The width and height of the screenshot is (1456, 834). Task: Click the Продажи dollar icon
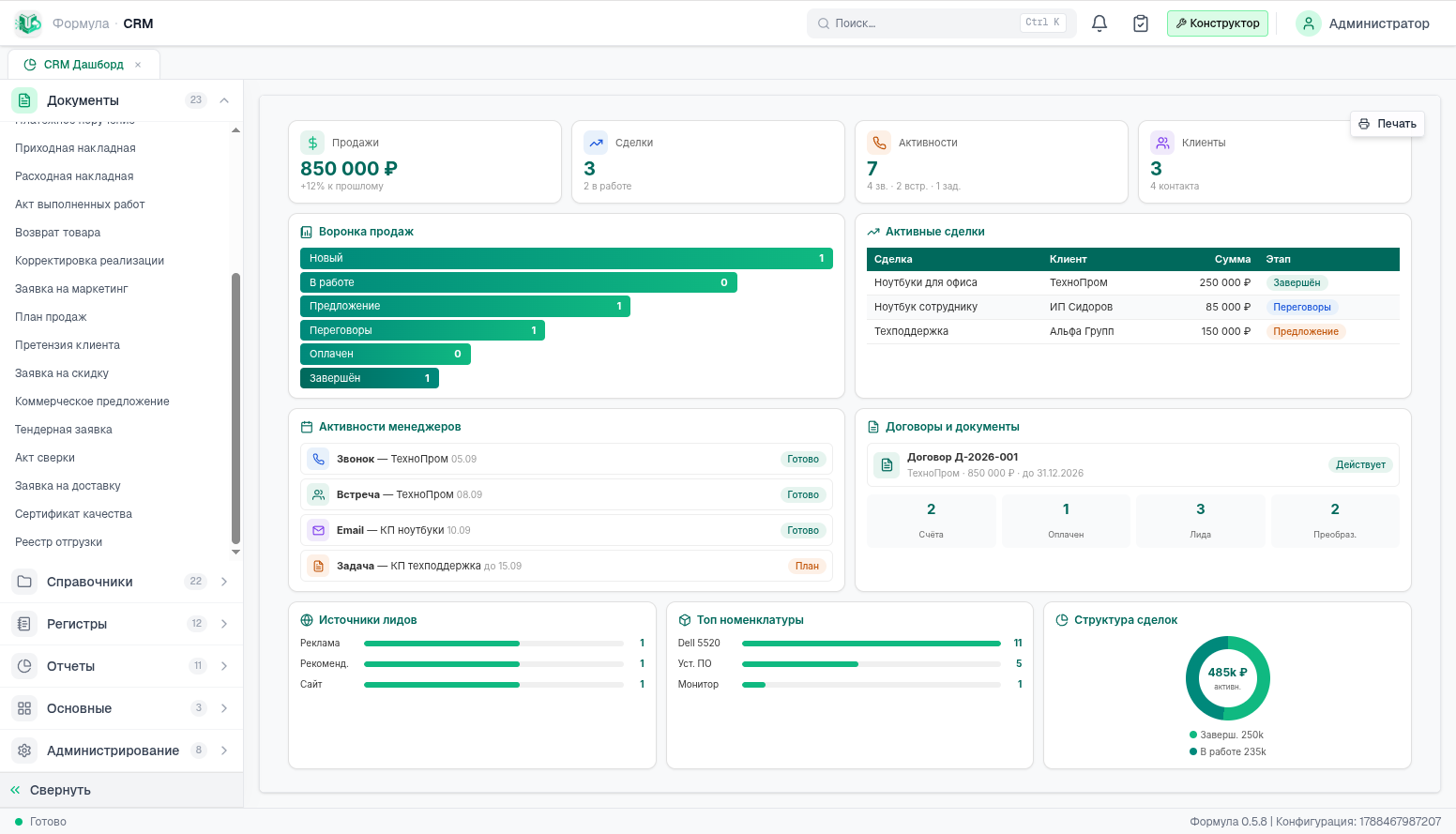point(312,143)
